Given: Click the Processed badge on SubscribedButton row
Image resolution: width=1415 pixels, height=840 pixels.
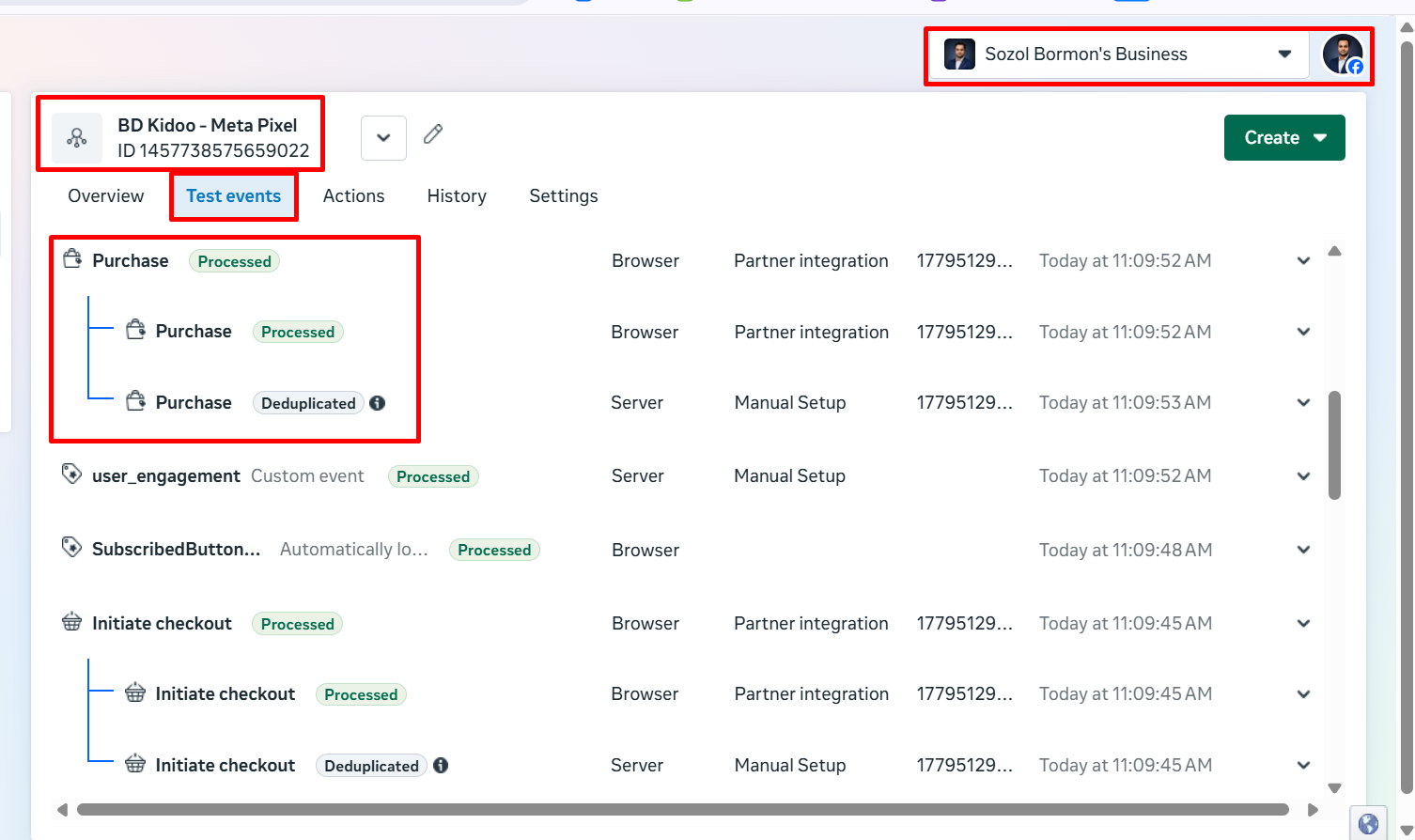Looking at the screenshot, I should [494, 550].
